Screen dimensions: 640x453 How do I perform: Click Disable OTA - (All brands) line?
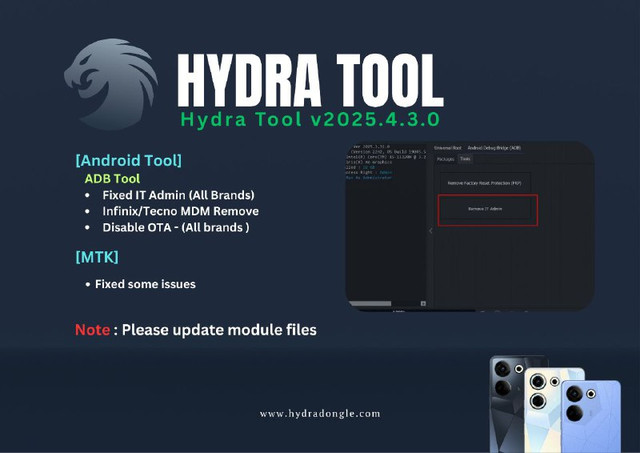point(176,227)
